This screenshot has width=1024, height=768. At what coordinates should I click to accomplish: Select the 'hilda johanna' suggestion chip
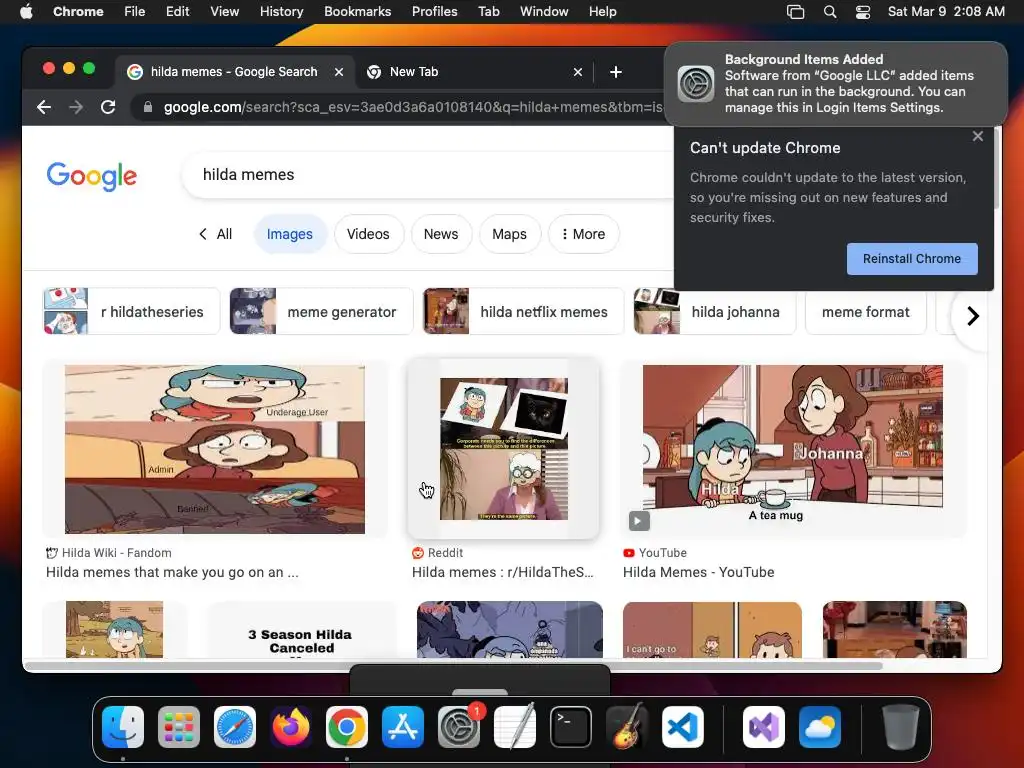click(x=714, y=312)
